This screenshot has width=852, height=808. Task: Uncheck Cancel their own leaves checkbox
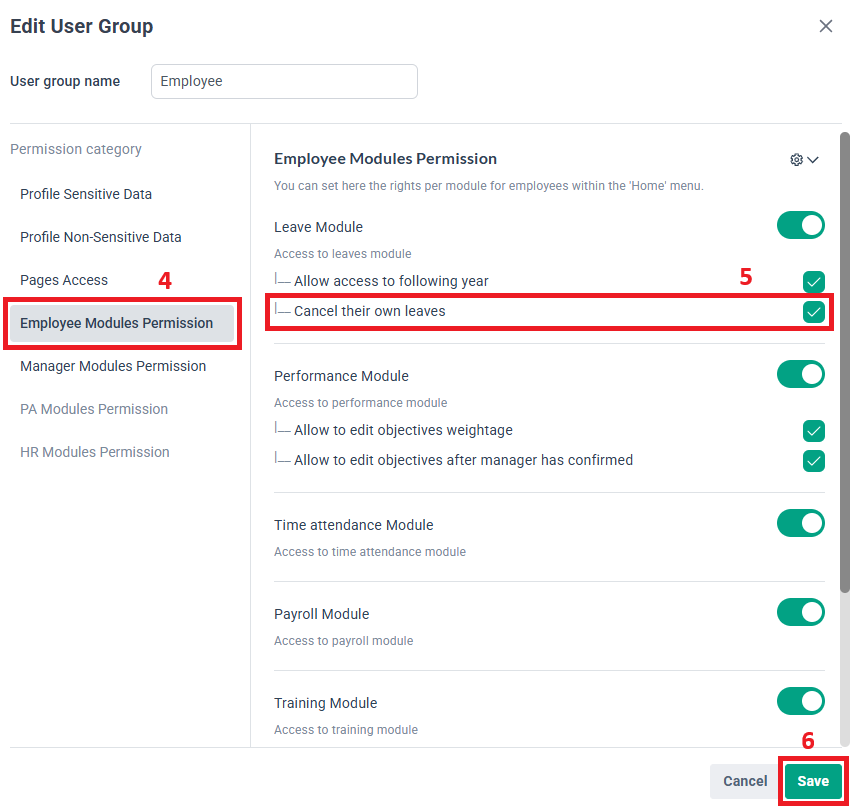[x=813, y=312]
